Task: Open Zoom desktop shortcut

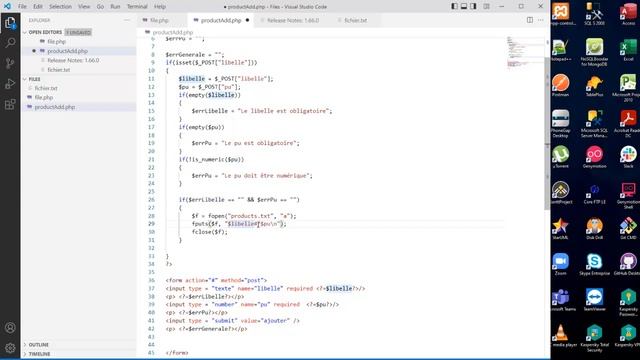Action: click(561, 264)
